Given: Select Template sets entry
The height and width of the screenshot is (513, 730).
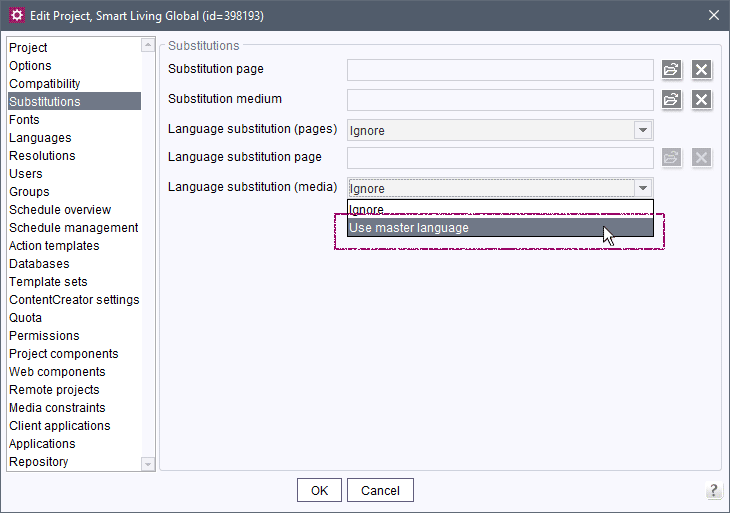Looking at the screenshot, I should [x=74, y=282].
